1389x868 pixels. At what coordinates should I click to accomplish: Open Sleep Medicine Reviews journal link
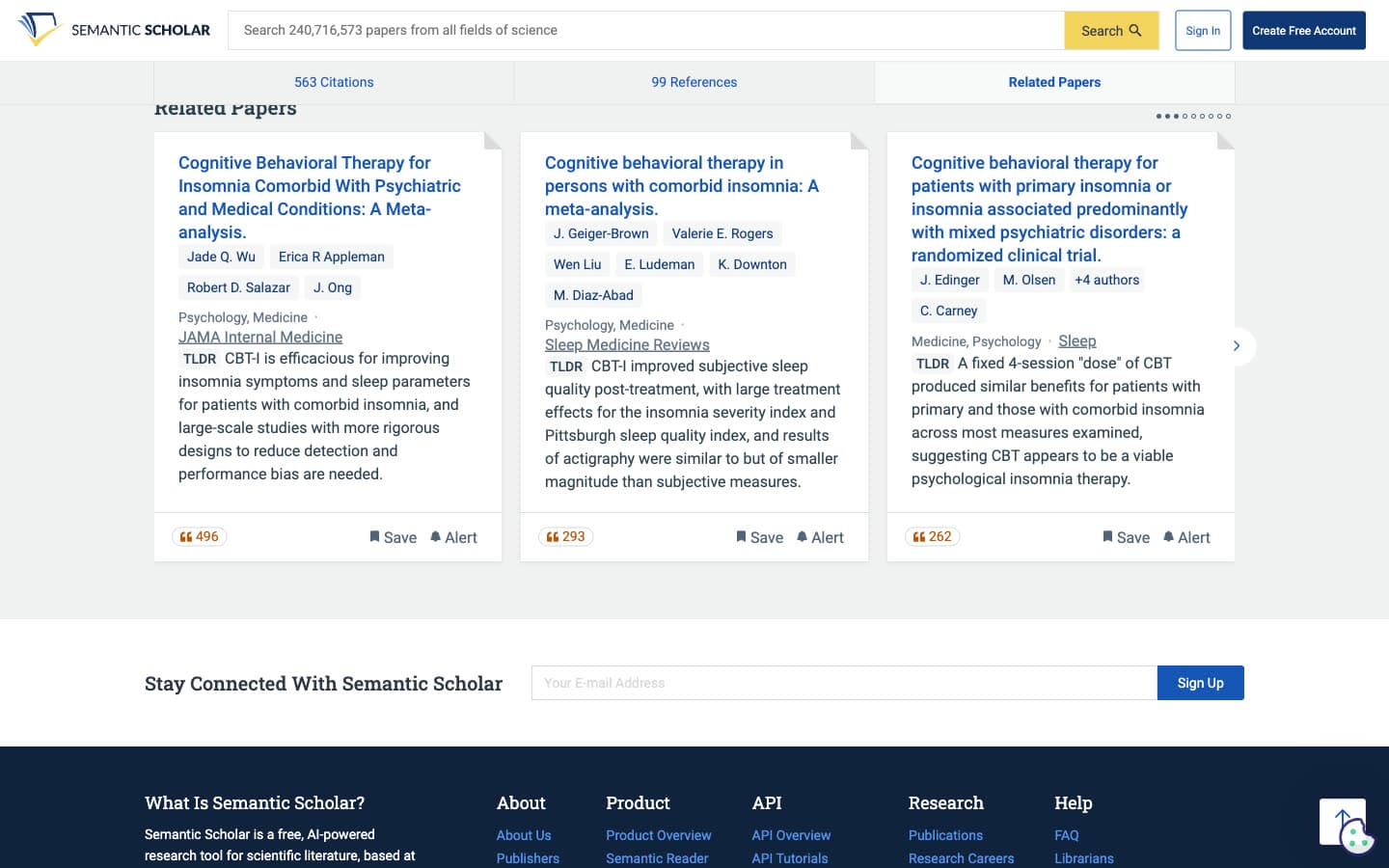coord(627,344)
